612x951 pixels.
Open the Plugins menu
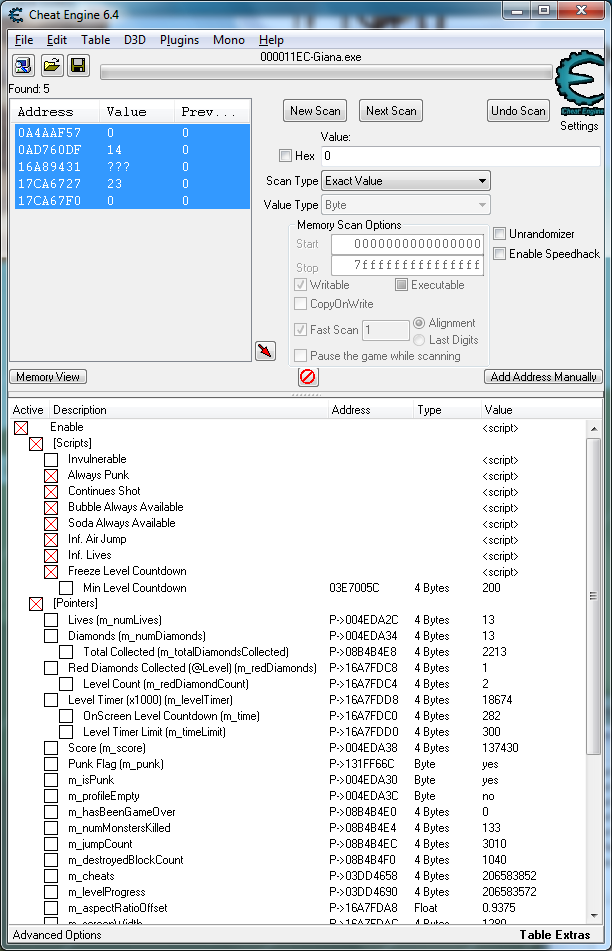pos(180,40)
